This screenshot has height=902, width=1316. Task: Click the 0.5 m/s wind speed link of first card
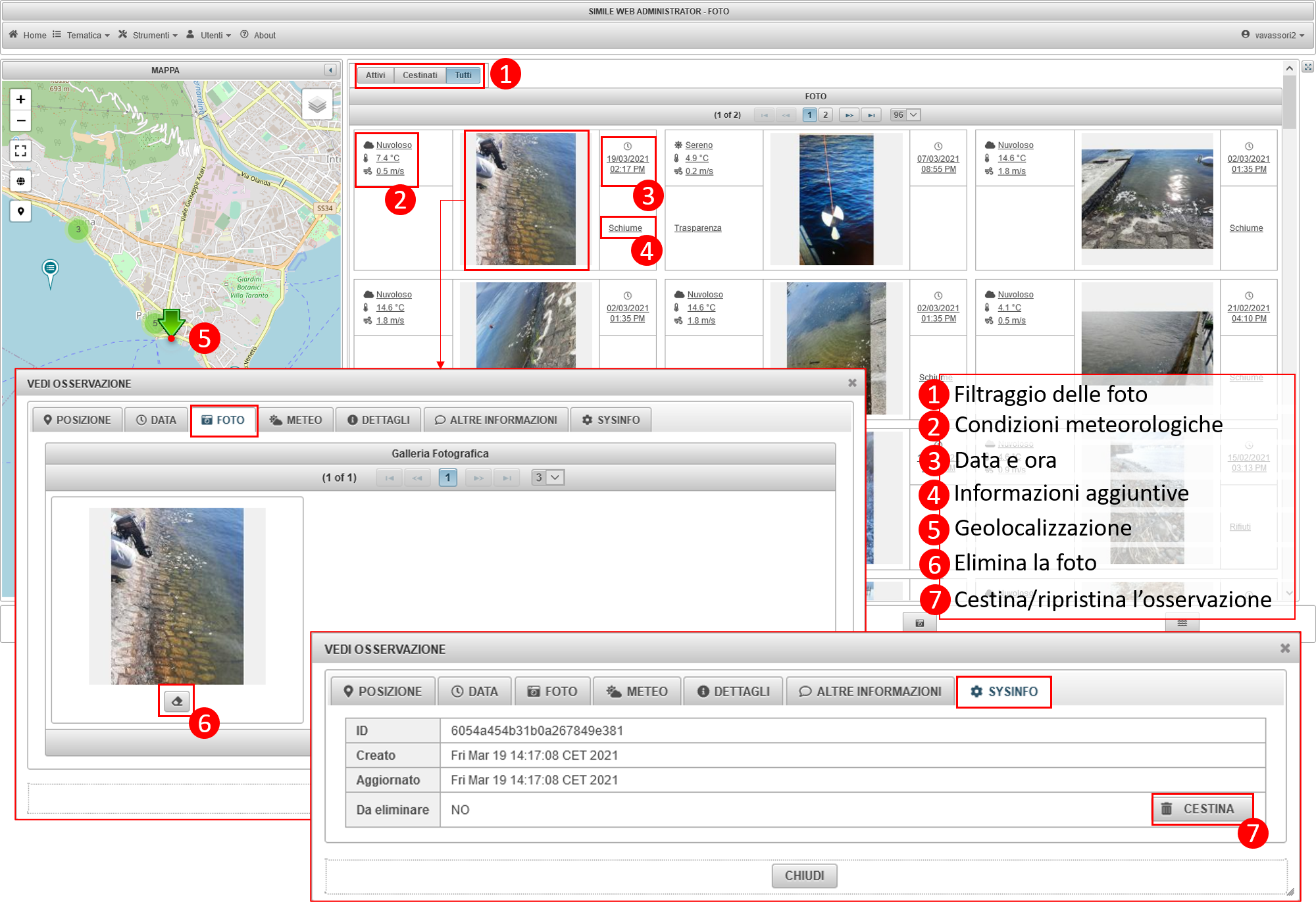coord(390,171)
